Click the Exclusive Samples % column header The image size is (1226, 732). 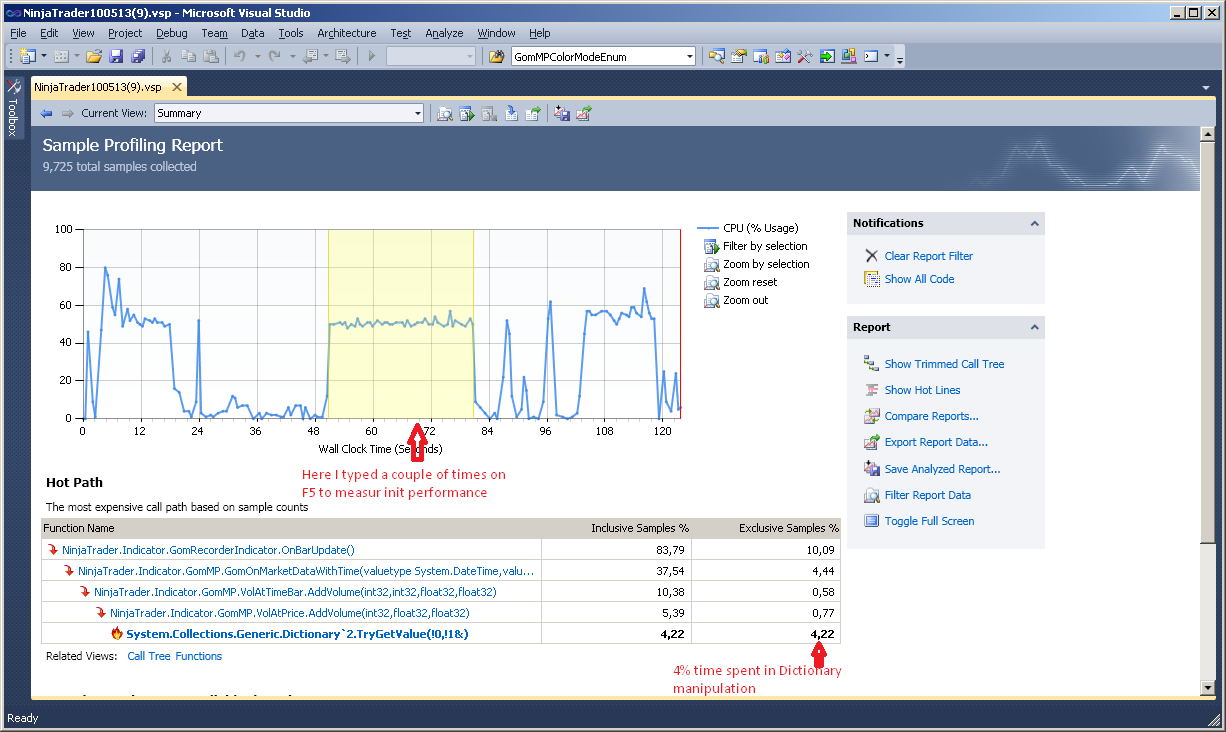(x=766, y=528)
